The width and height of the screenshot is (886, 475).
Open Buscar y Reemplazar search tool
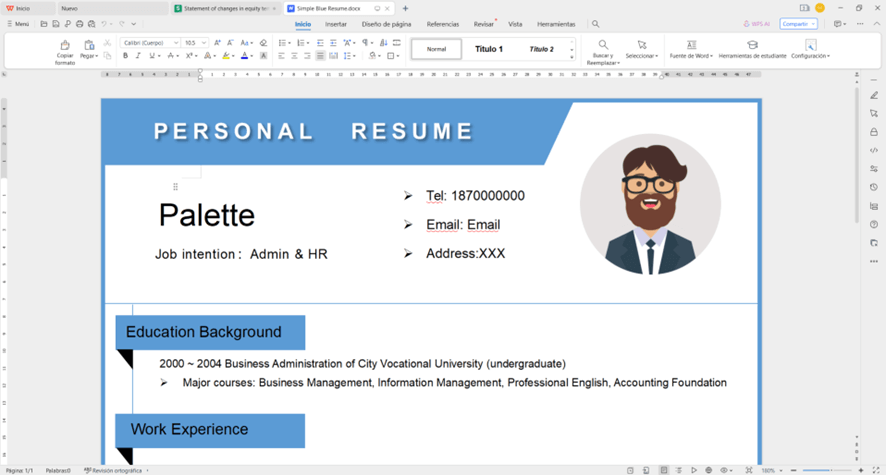coord(603,45)
